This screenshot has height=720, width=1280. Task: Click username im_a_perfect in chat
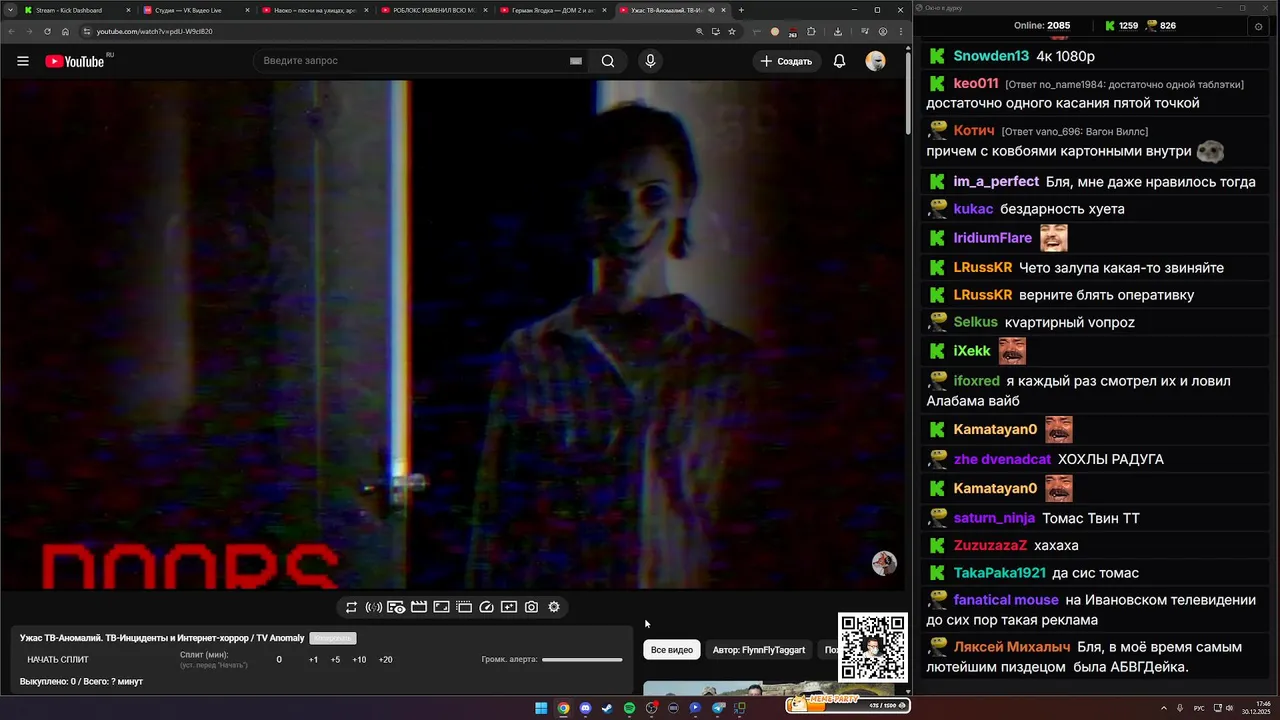[996, 182]
